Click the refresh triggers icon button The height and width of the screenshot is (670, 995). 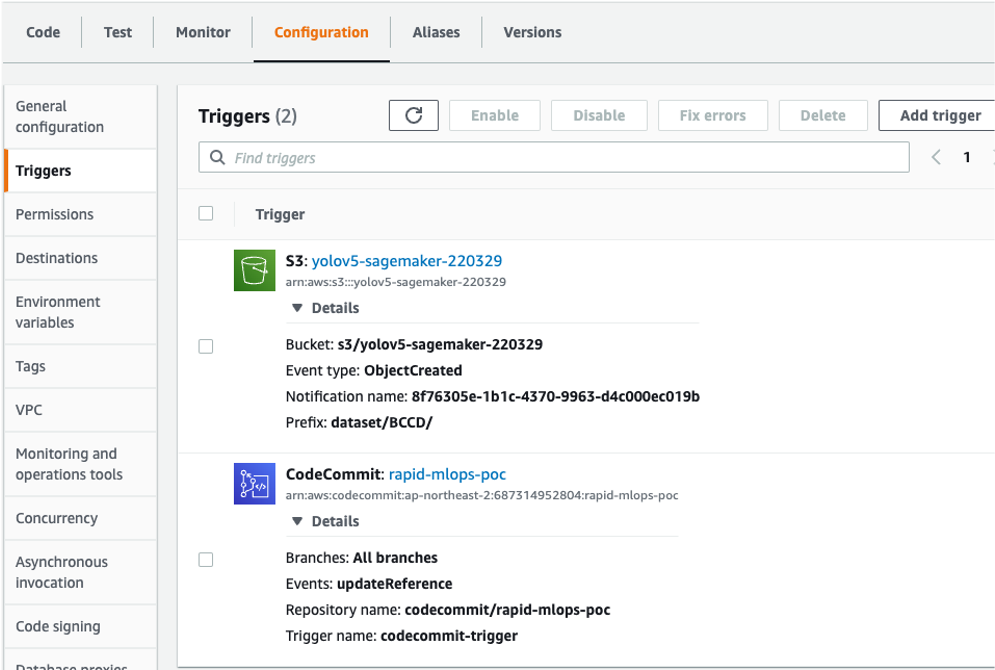pos(413,115)
